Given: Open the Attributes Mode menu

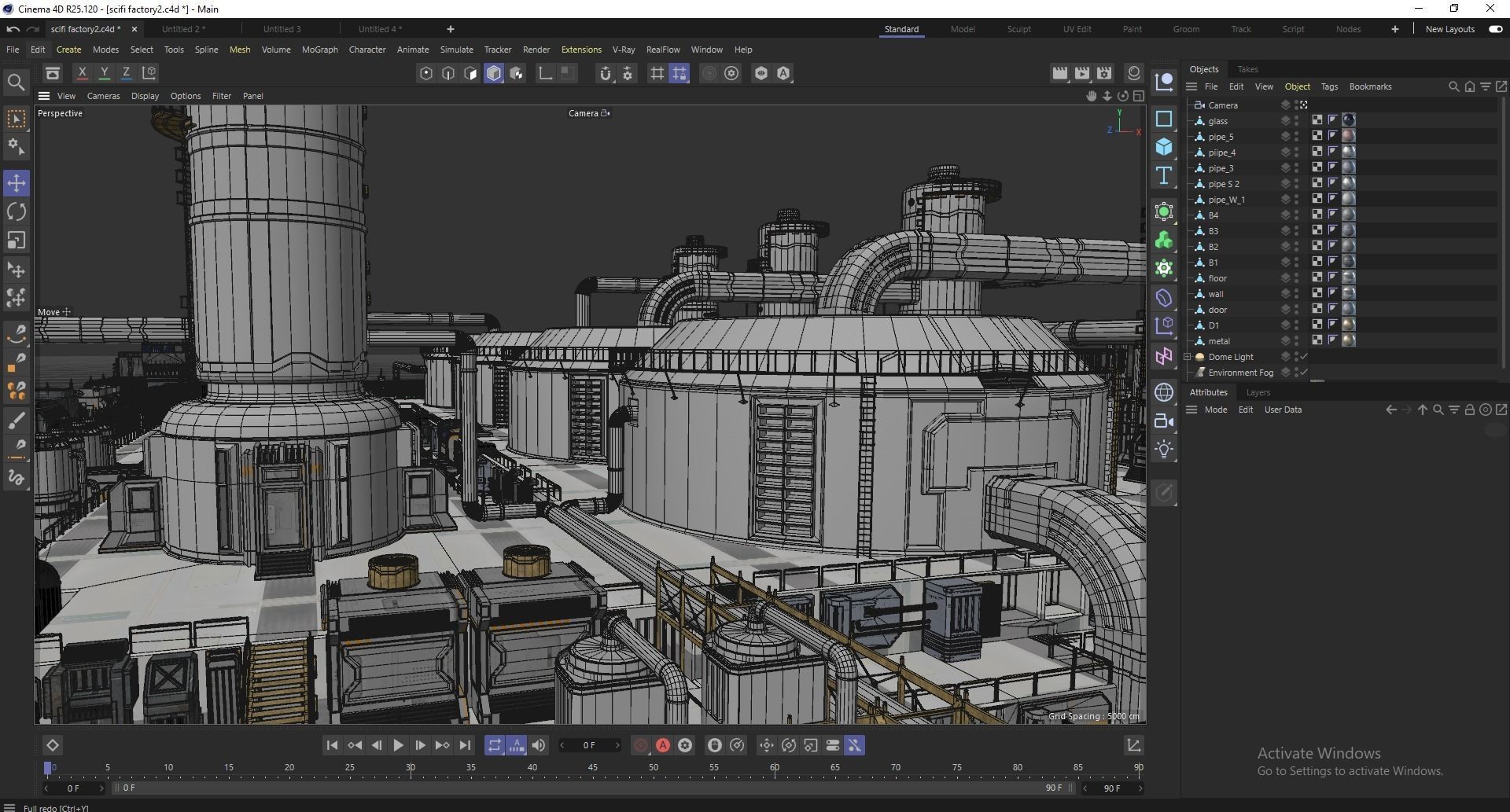Looking at the screenshot, I should pyautogui.click(x=1215, y=410).
